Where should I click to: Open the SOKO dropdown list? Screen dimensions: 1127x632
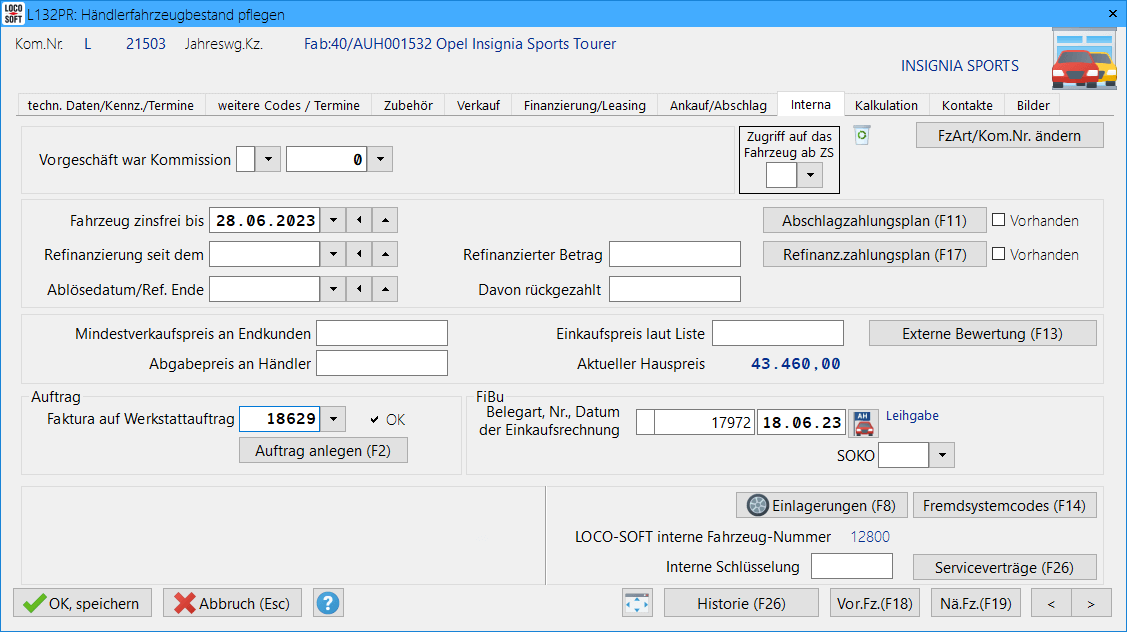[942, 456]
